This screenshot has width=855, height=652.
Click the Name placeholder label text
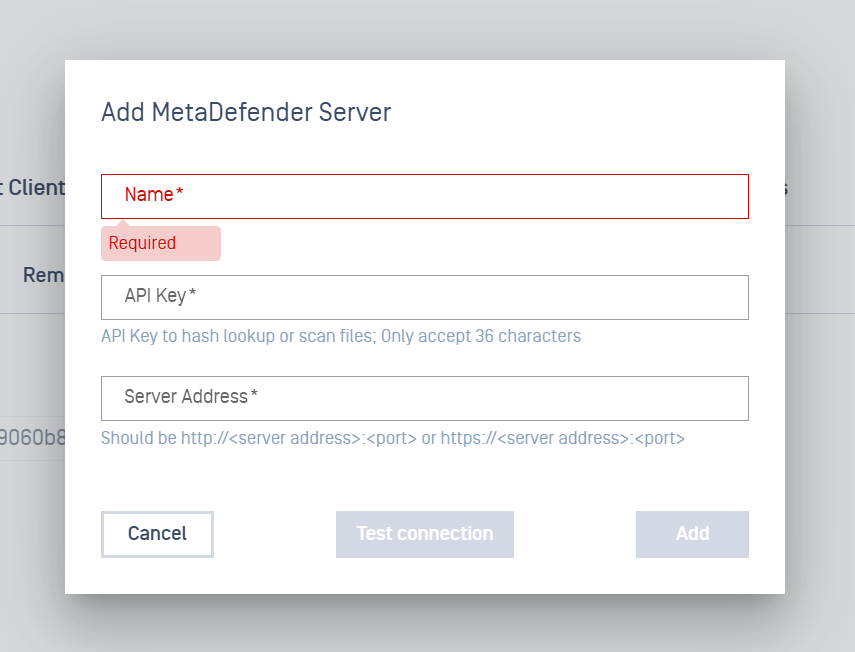pyautogui.click(x=149, y=195)
